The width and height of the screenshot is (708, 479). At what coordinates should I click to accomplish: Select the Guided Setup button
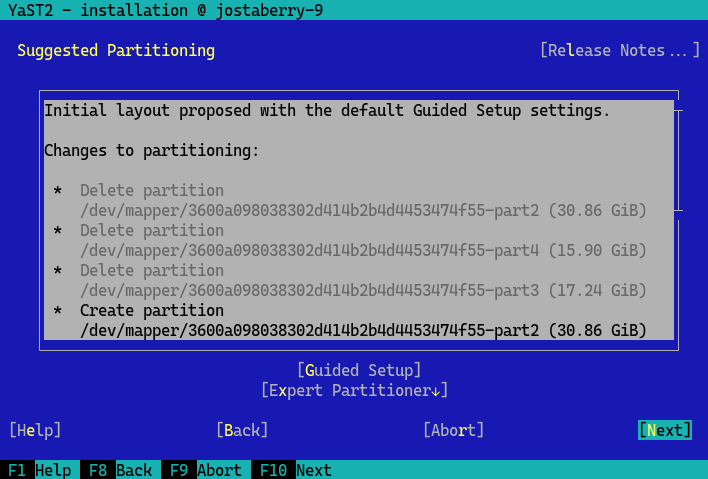point(359,370)
